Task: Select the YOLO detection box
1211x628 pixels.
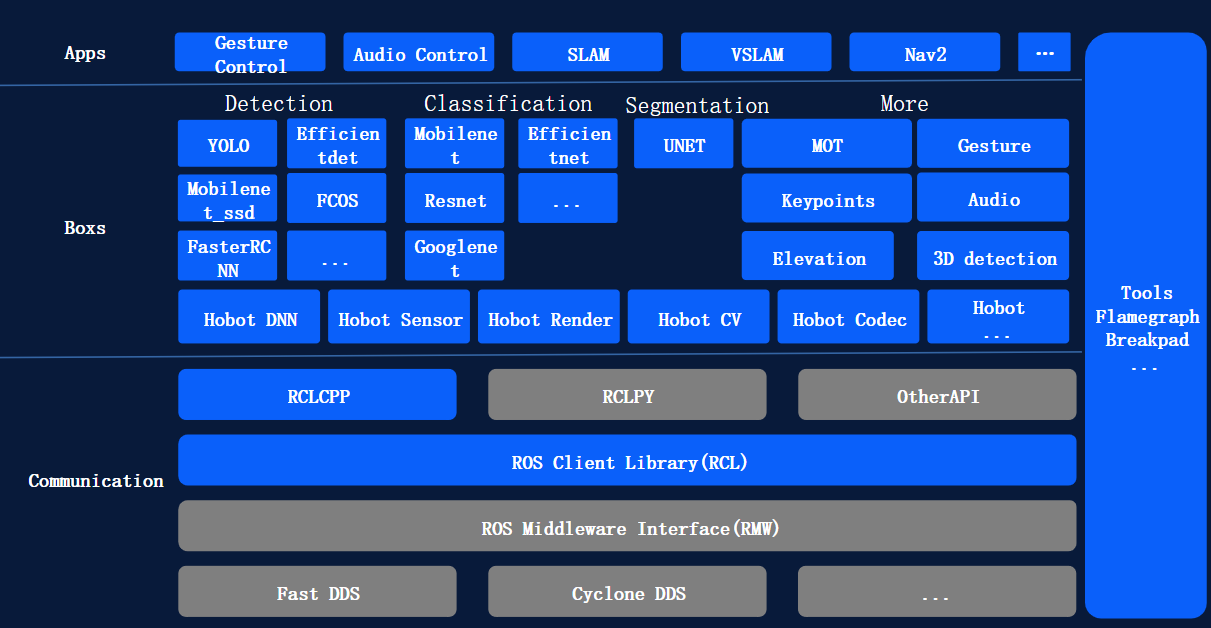Action: 228,144
